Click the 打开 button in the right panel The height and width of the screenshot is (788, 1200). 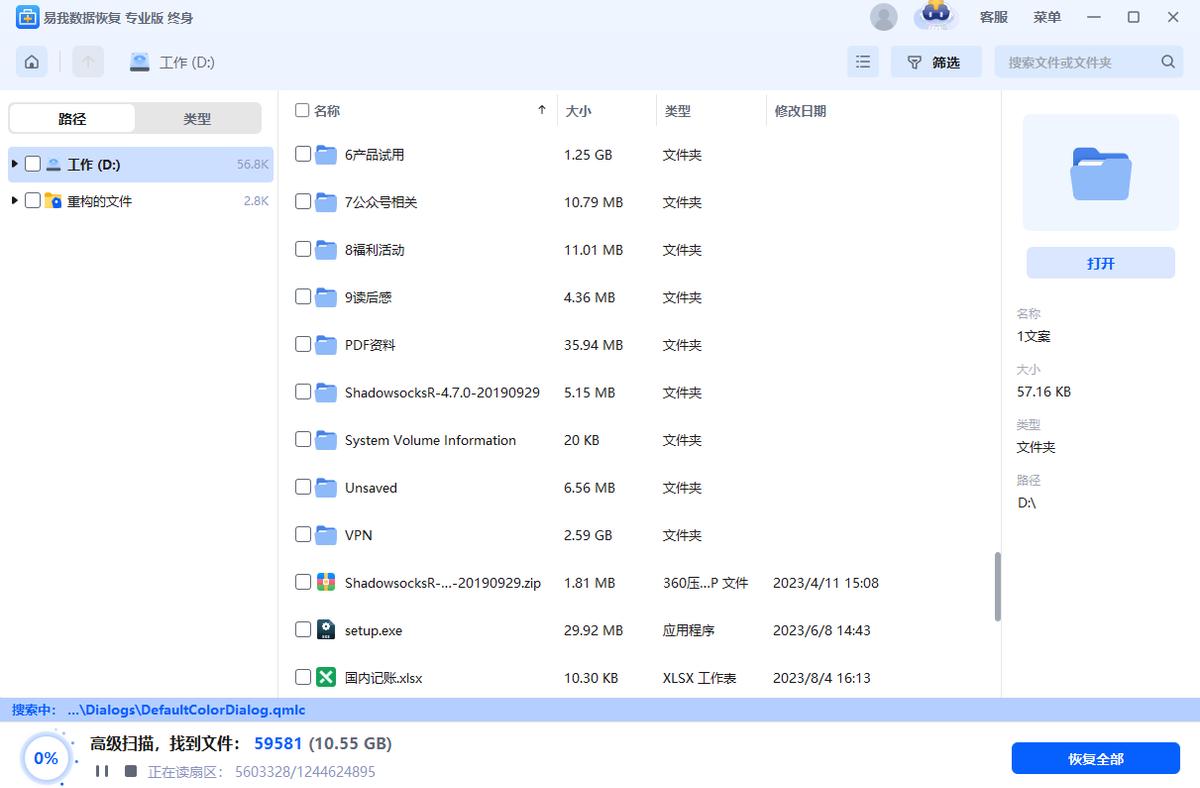(1100, 262)
